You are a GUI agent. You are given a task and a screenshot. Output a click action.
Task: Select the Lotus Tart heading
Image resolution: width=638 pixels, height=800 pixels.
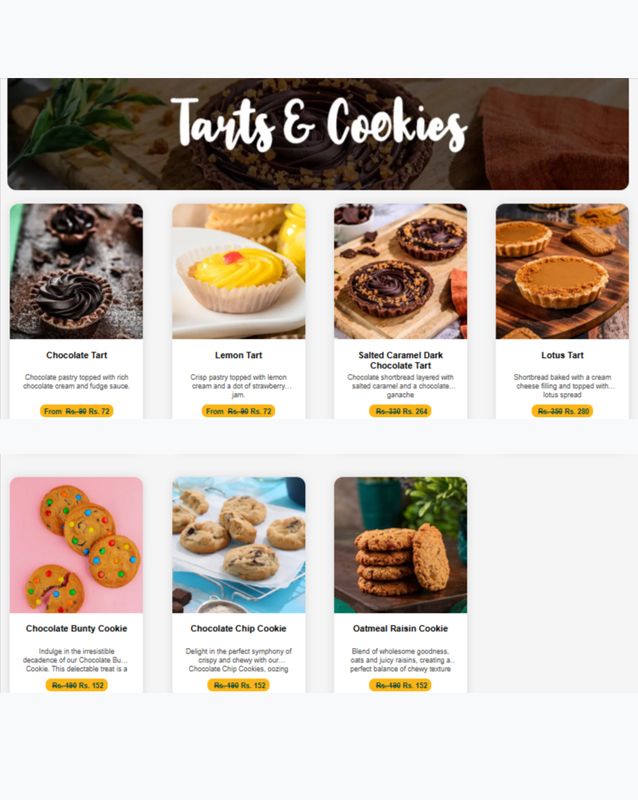pyautogui.click(x=562, y=355)
